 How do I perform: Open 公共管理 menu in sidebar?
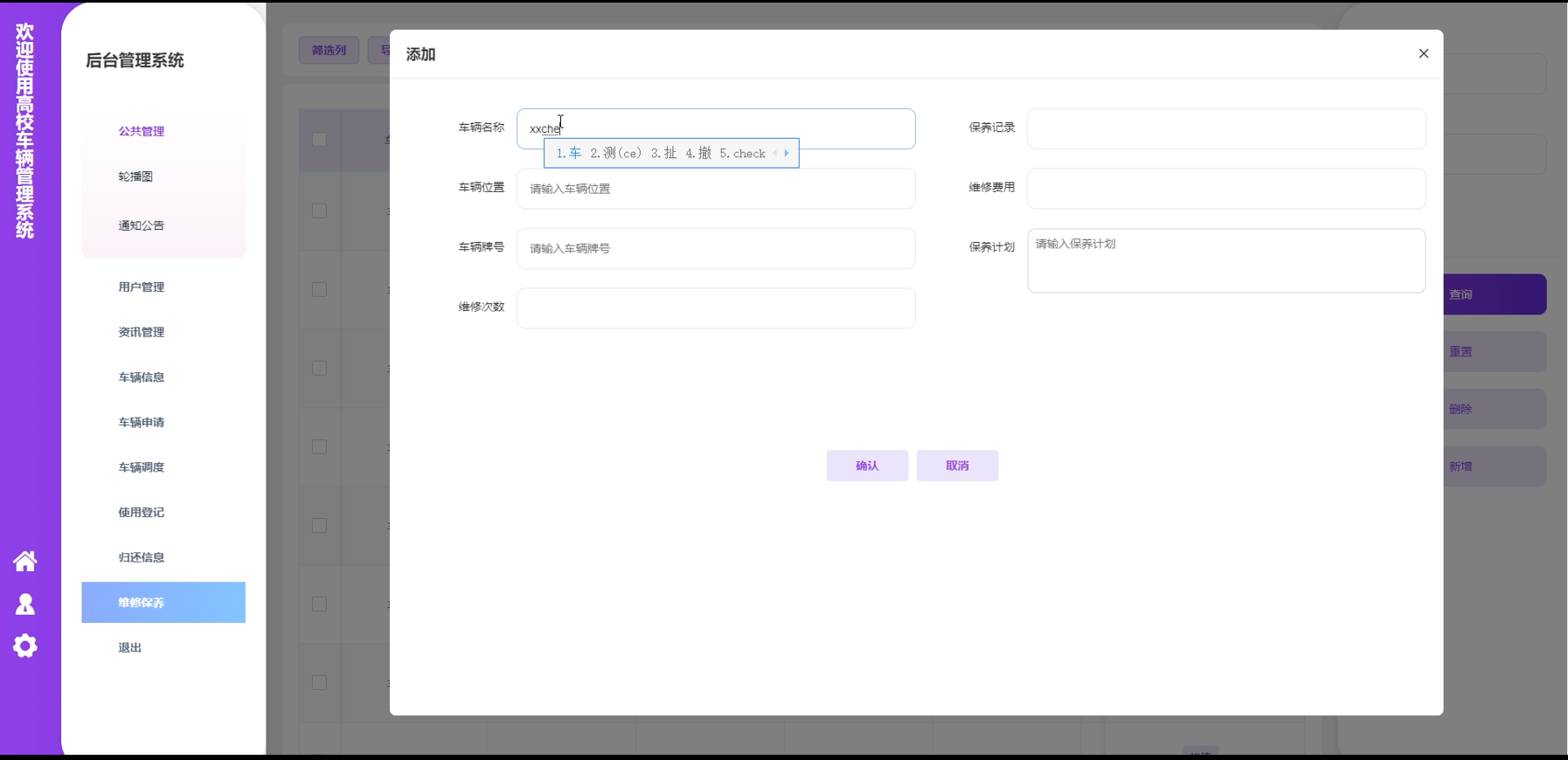pyautogui.click(x=142, y=131)
